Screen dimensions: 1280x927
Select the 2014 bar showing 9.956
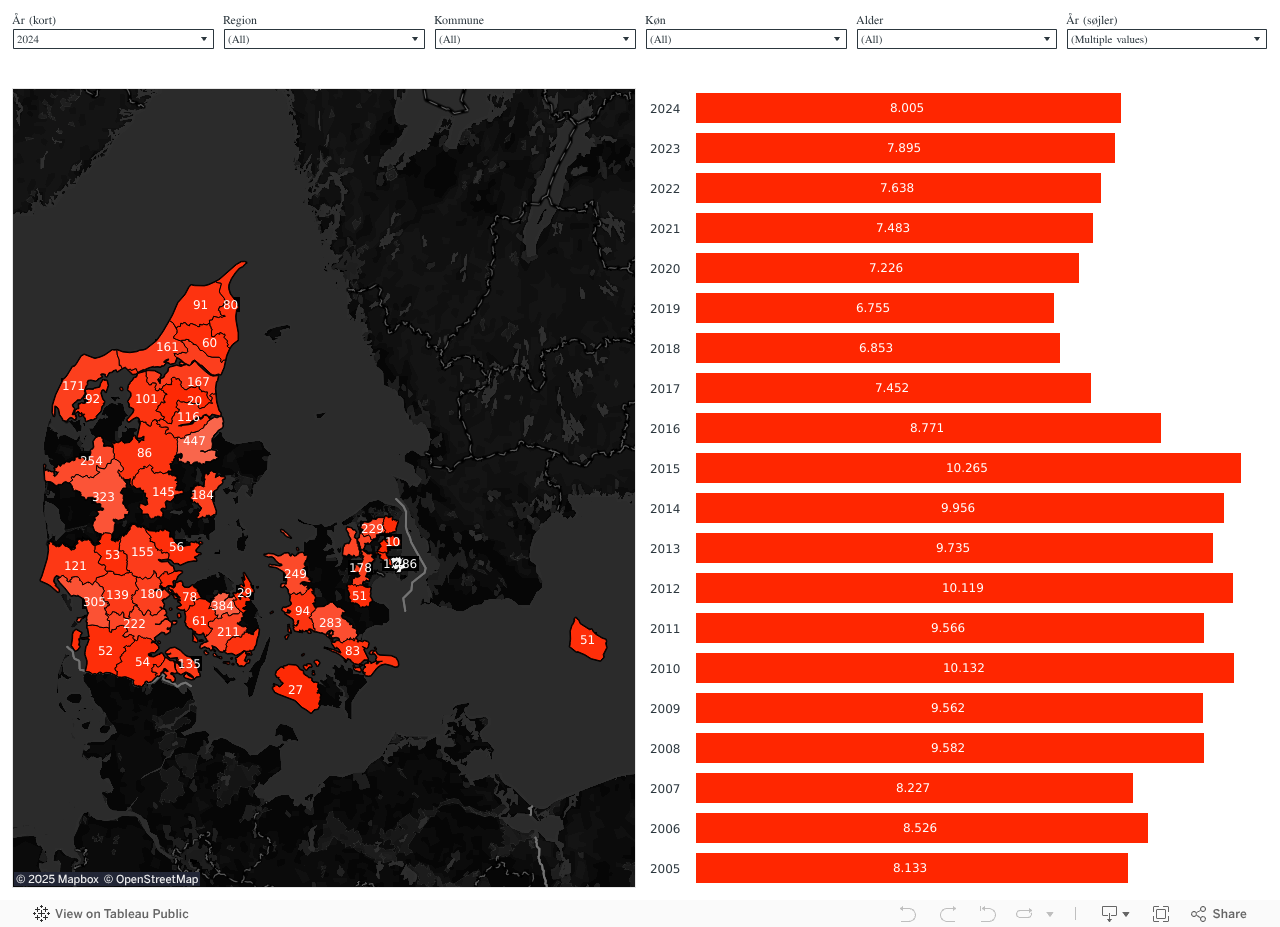coord(960,508)
